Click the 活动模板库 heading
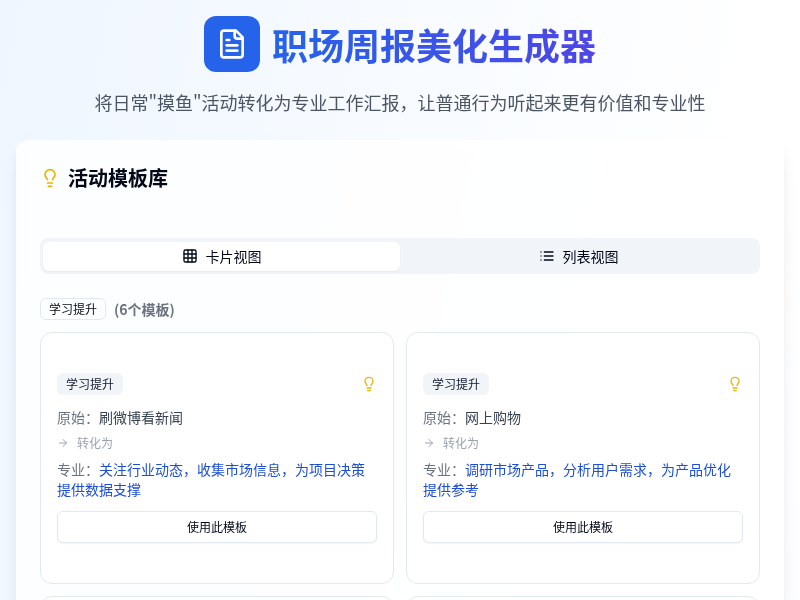The image size is (800, 600). pos(118,179)
